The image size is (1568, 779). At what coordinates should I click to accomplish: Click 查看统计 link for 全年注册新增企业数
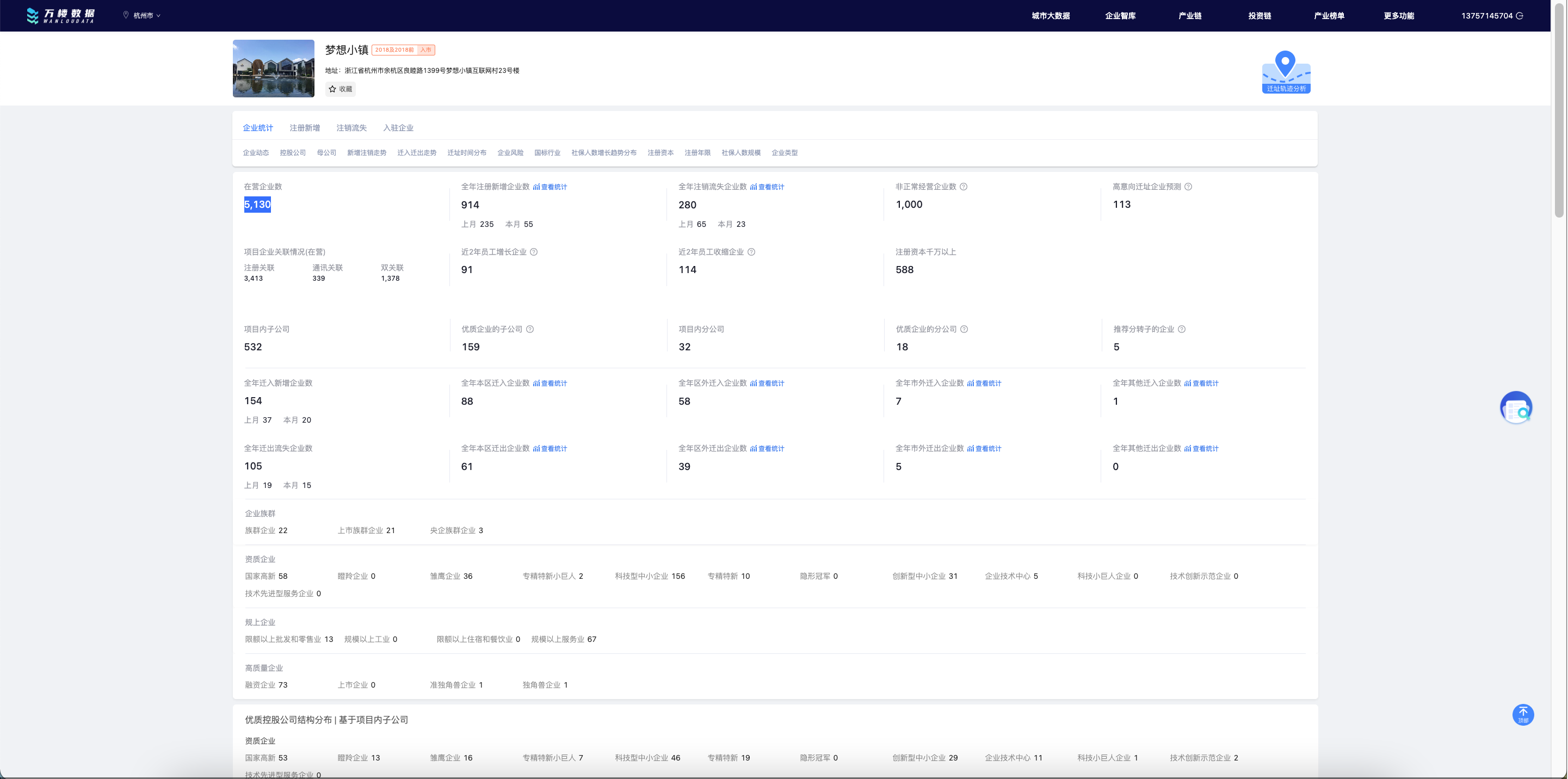click(550, 188)
